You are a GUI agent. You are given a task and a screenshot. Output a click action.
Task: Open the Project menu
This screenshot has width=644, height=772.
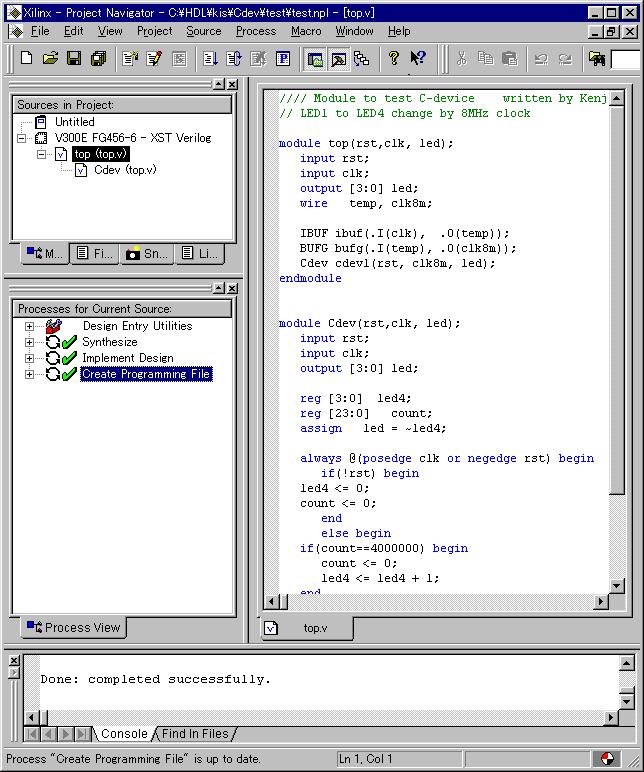[x=155, y=31]
